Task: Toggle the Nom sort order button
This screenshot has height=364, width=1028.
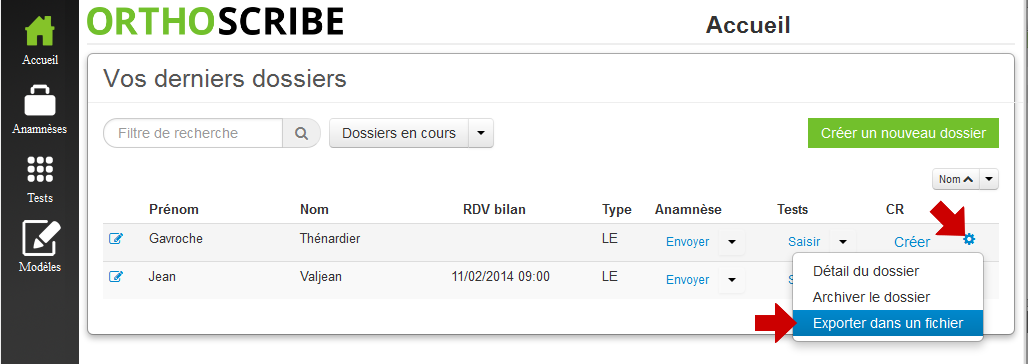Action: 957,179
